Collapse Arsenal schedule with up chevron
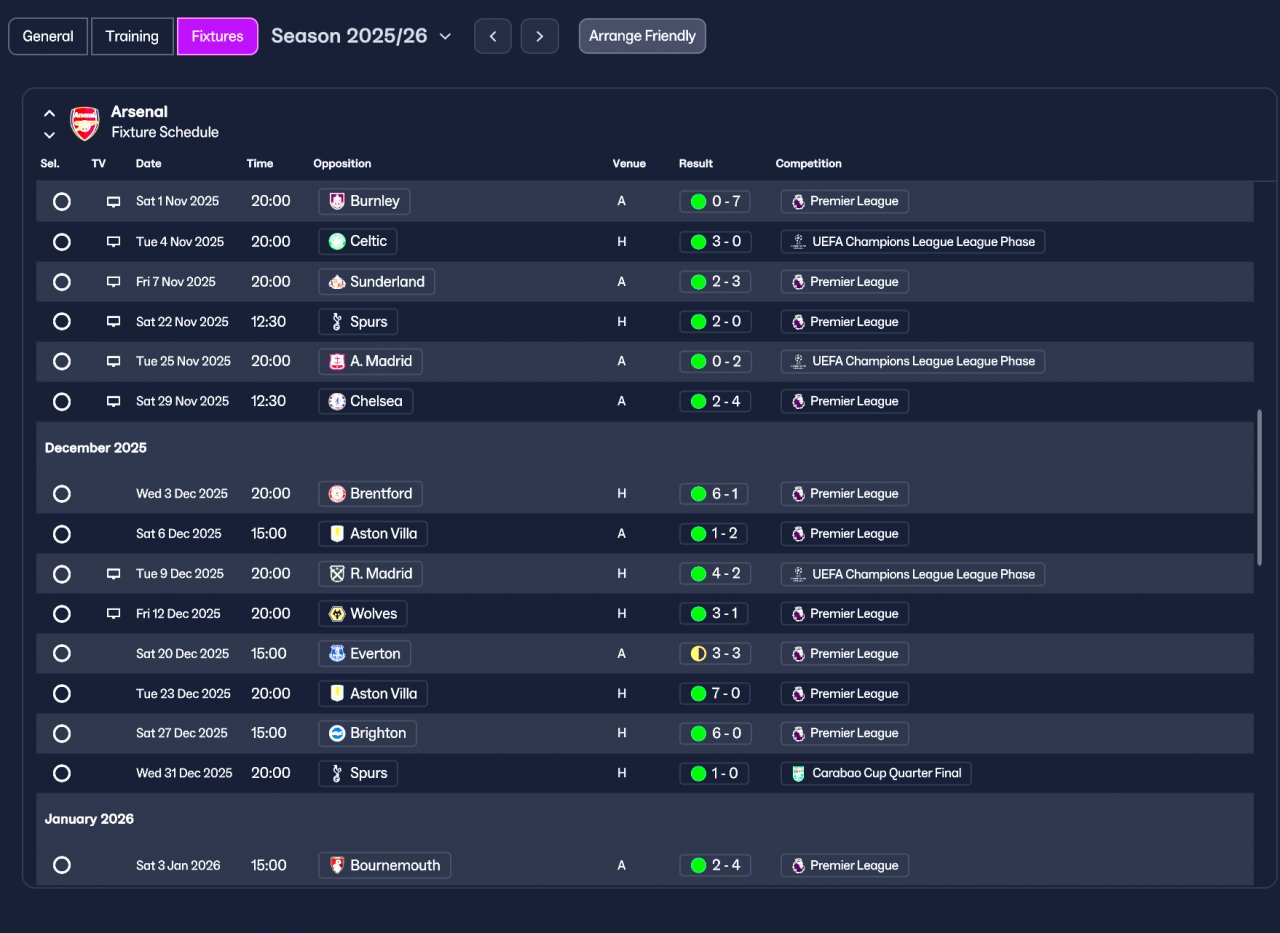This screenshot has width=1280, height=933. 49,114
